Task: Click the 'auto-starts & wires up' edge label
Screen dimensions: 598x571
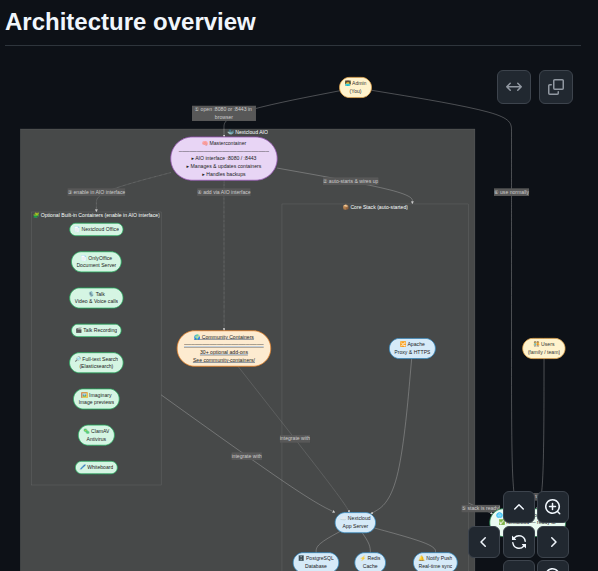Action: click(x=351, y=181)
